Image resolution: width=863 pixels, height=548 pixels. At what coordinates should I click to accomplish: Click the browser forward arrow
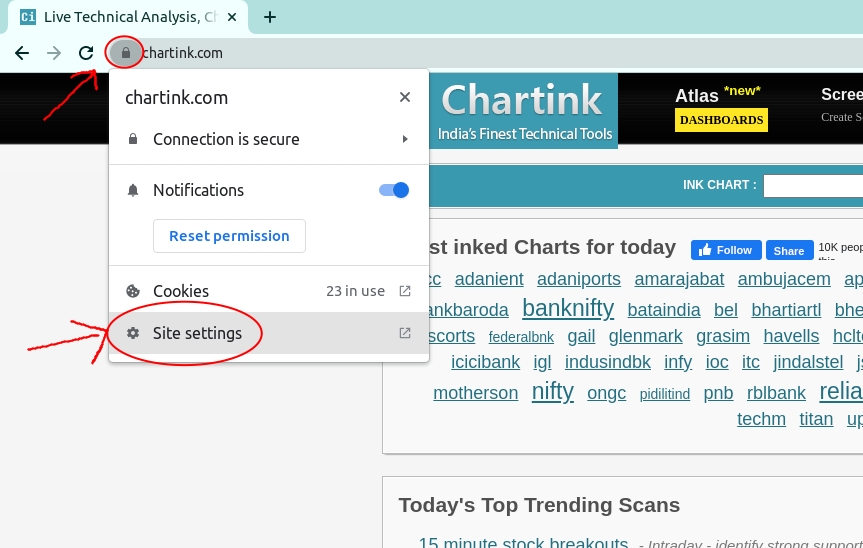coord(54,53)
